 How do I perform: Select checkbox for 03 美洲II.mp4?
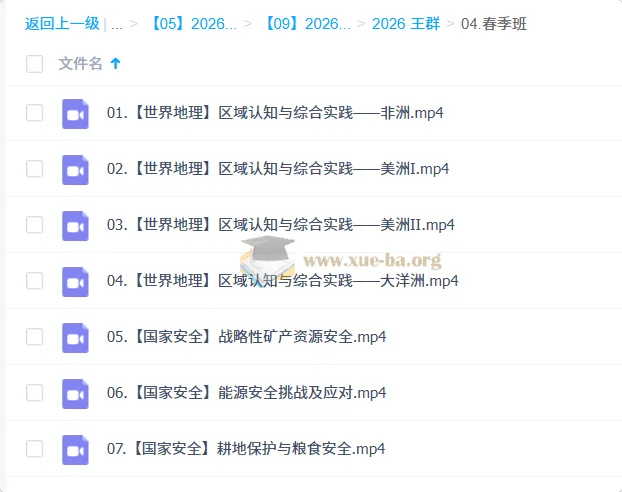[x=35, y=225]
